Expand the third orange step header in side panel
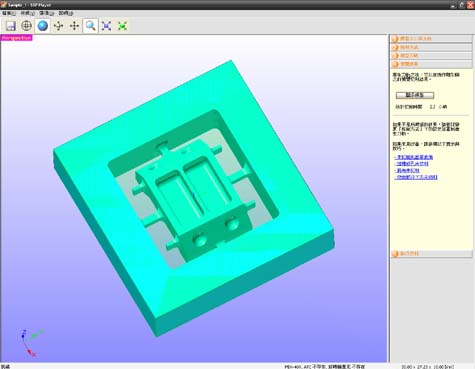 point(431,55)
